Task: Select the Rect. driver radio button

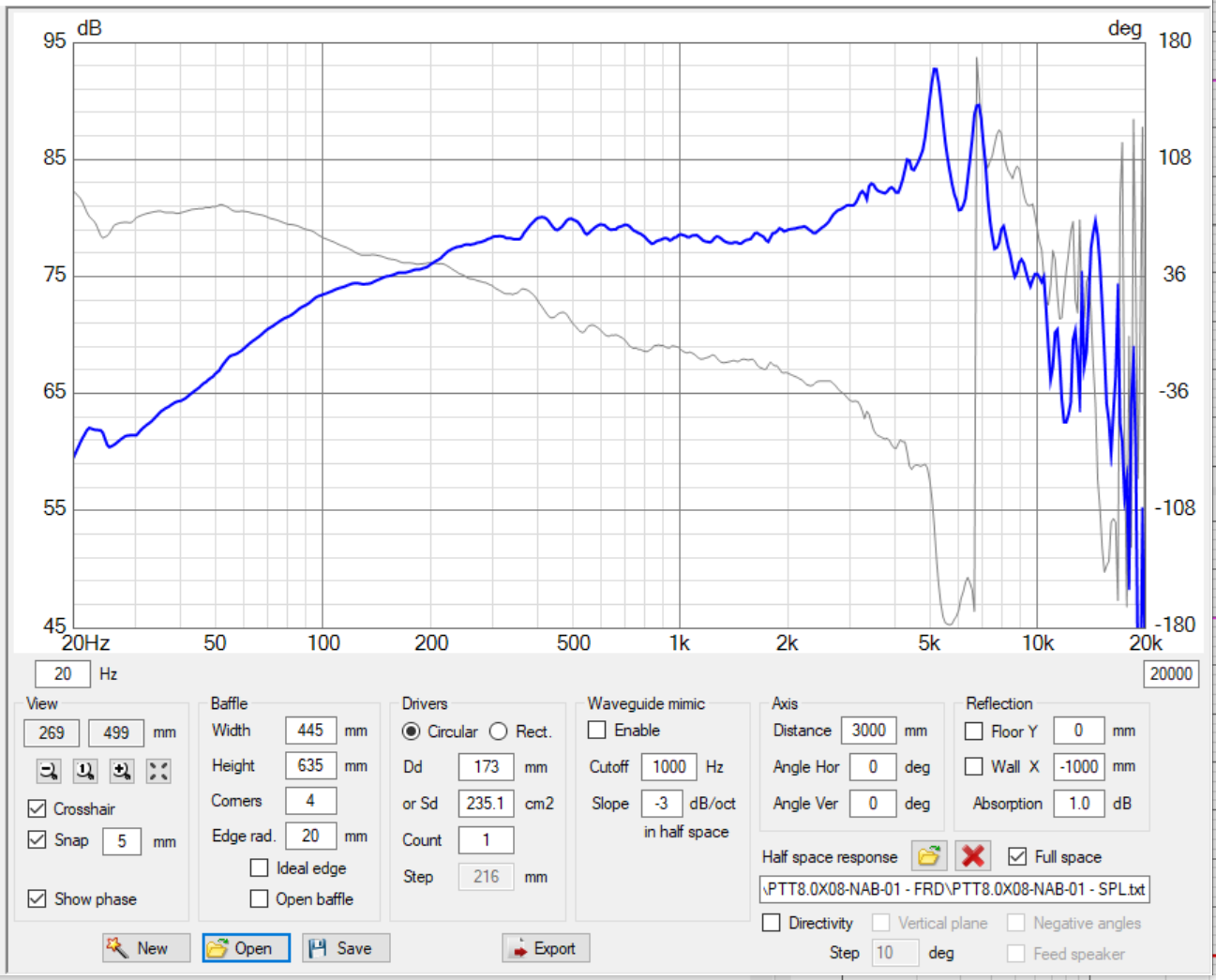Action: click(x=498, y=731)
